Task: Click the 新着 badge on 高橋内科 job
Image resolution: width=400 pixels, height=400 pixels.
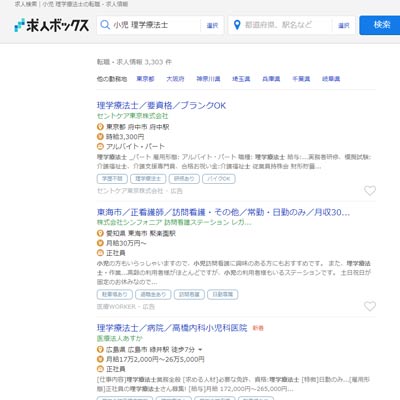Action: click(258, 328)
